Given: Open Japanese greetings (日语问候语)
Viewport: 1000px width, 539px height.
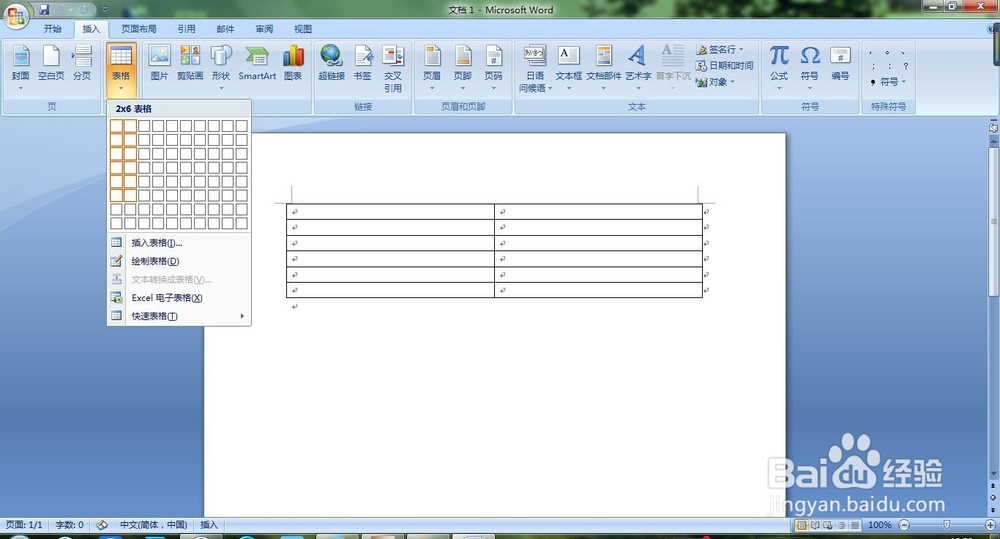Looking at the screenshot, I should [x=535, y=68].
